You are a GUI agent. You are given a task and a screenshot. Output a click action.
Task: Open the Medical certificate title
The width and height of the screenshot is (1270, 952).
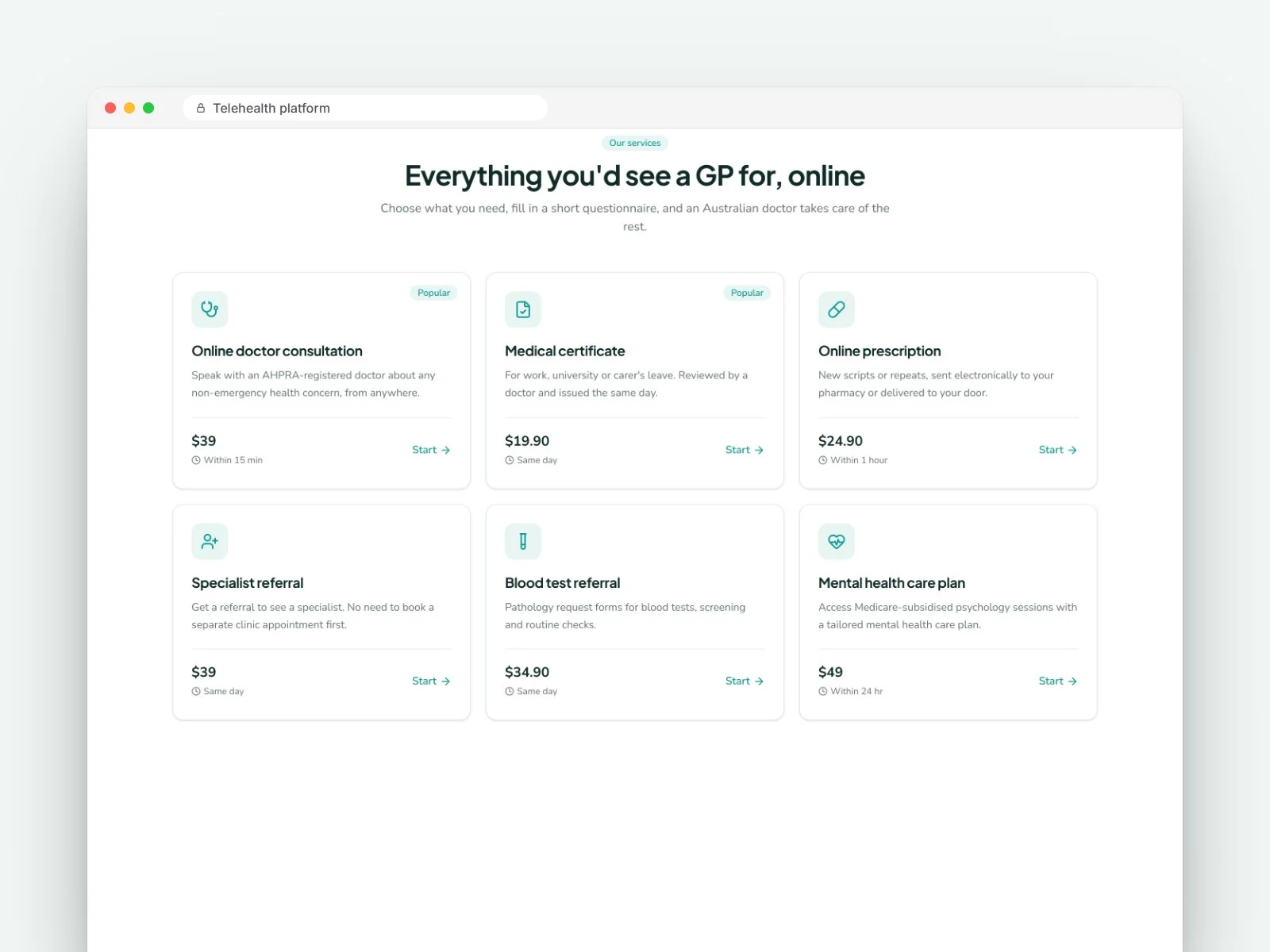pos(565,351)
